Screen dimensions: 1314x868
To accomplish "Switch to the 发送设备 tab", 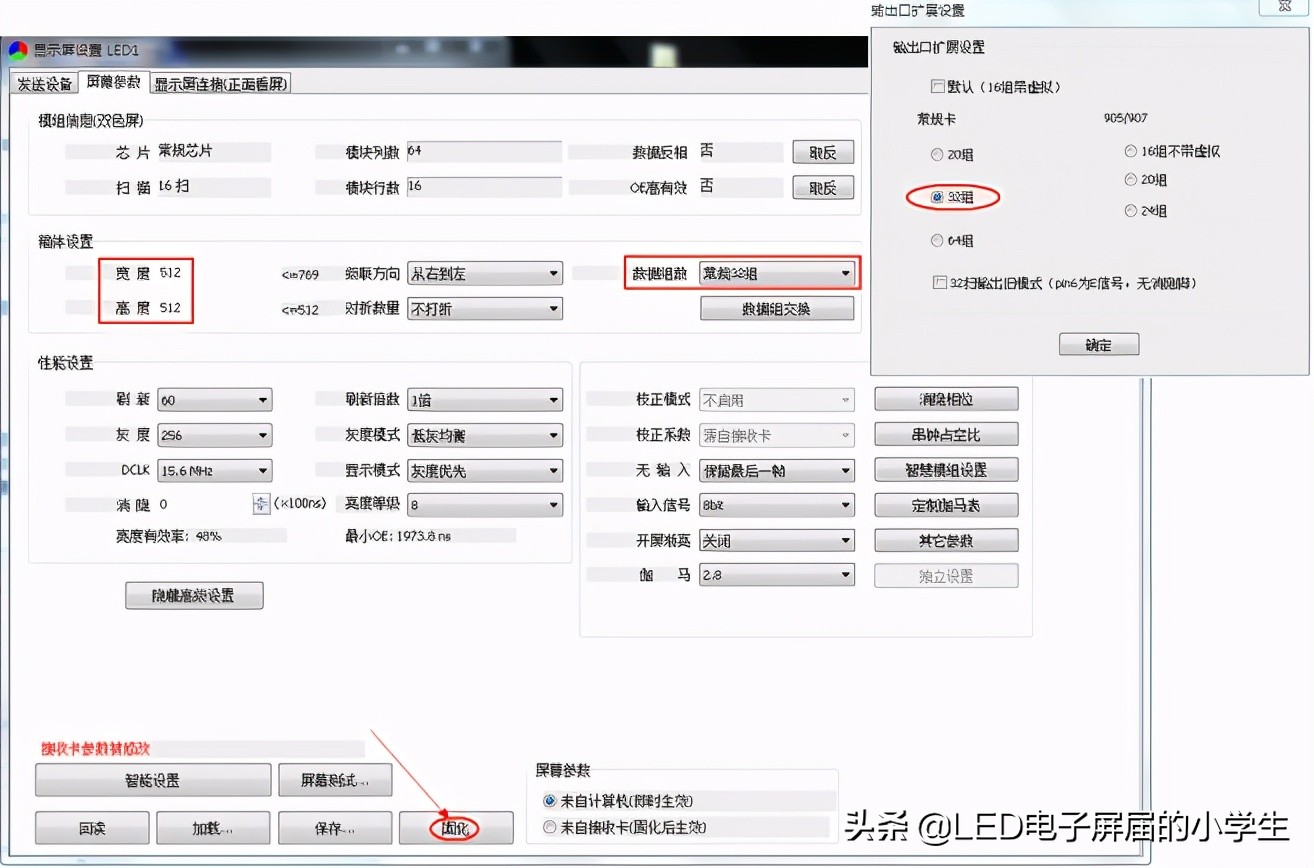I will tap(44, 84).
